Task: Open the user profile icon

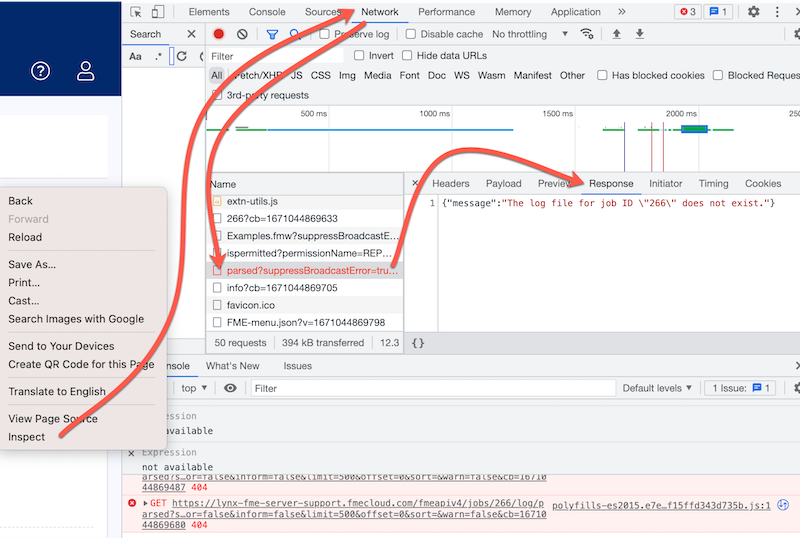Action: (86, 71)
